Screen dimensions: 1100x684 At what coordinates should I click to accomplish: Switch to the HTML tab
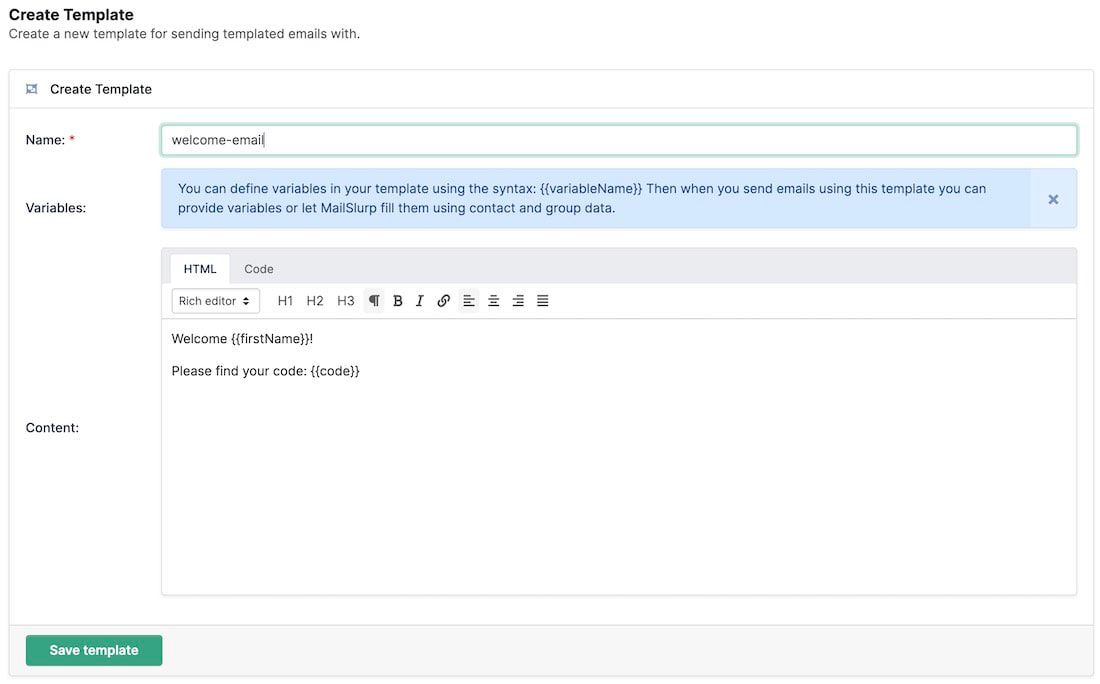(200, 269)
